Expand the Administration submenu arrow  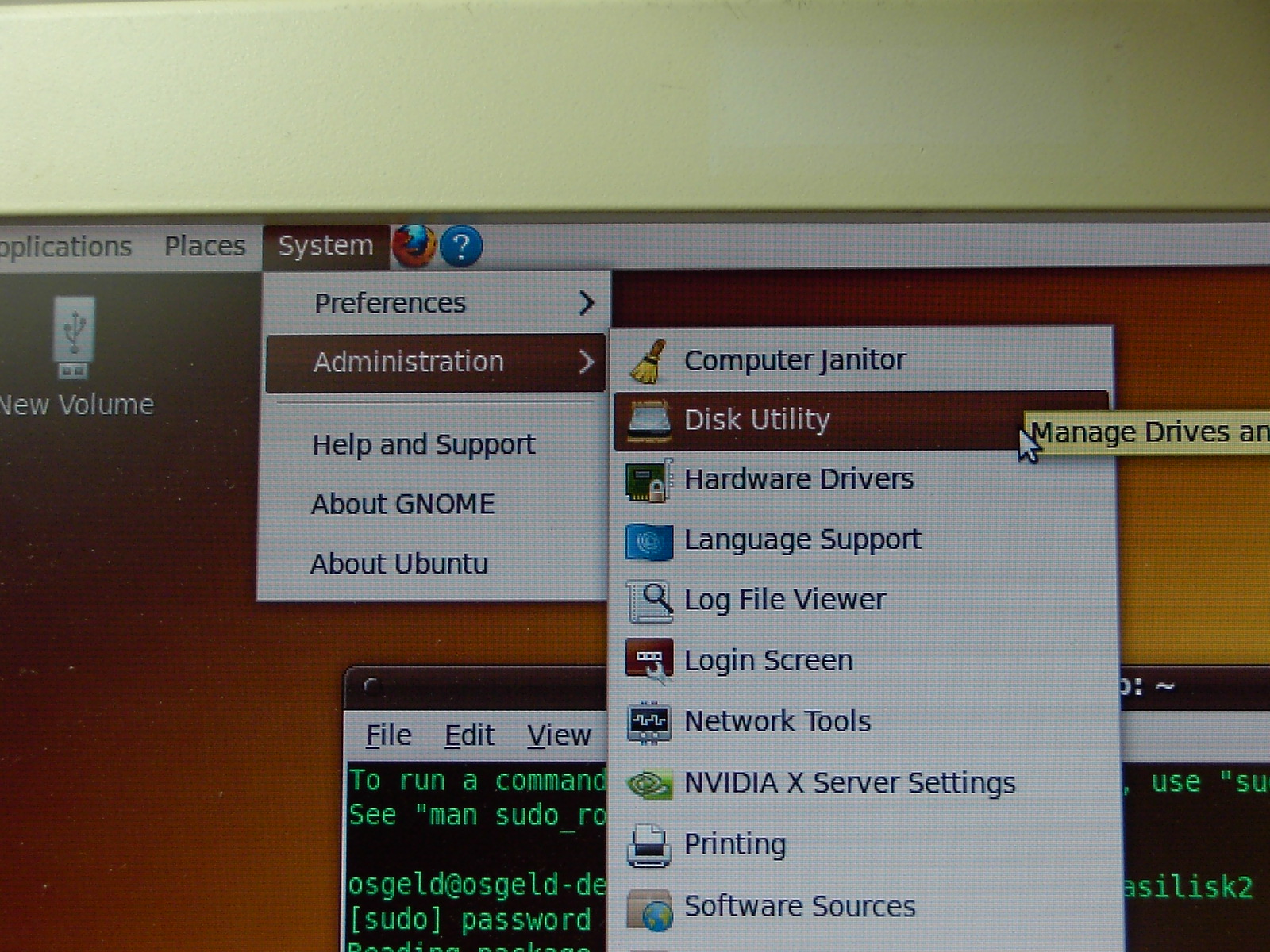[x=587, y=362]
